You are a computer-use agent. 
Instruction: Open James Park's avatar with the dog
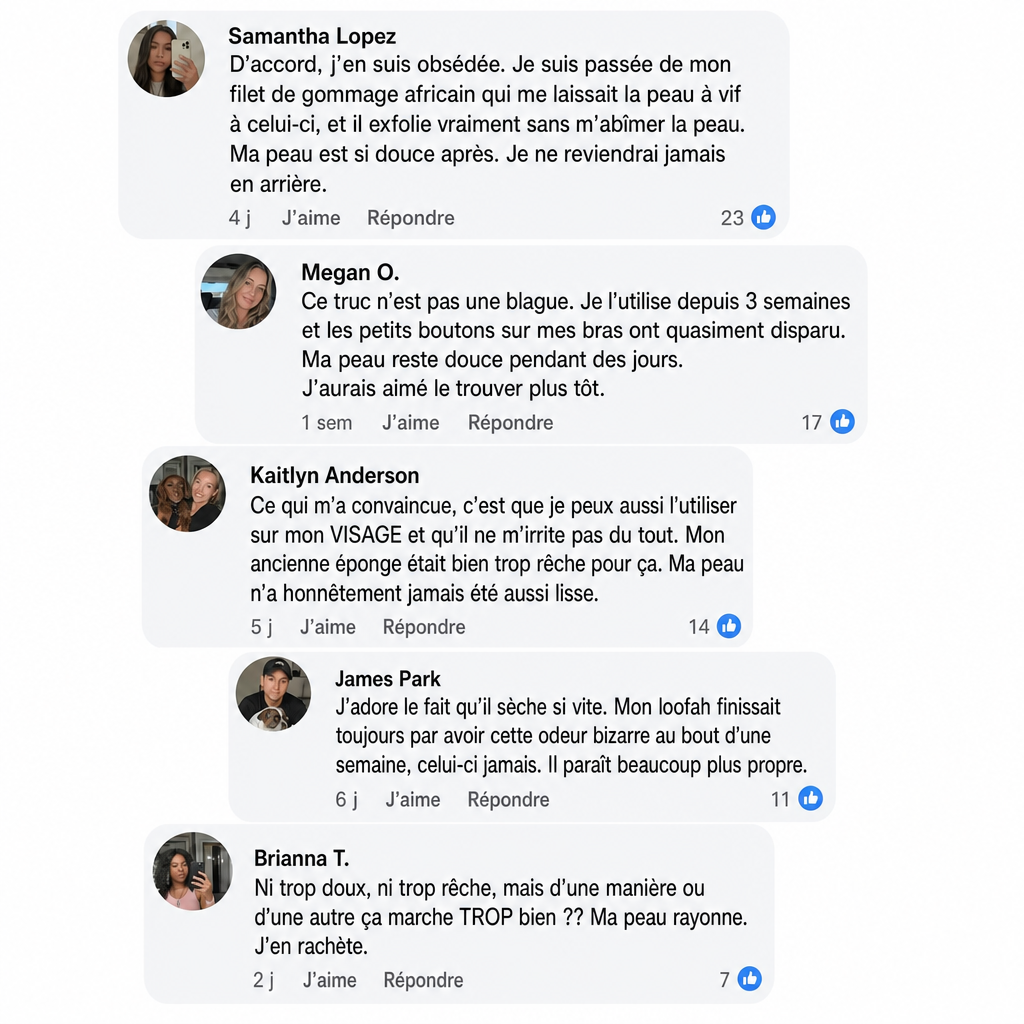click(273, 694)
